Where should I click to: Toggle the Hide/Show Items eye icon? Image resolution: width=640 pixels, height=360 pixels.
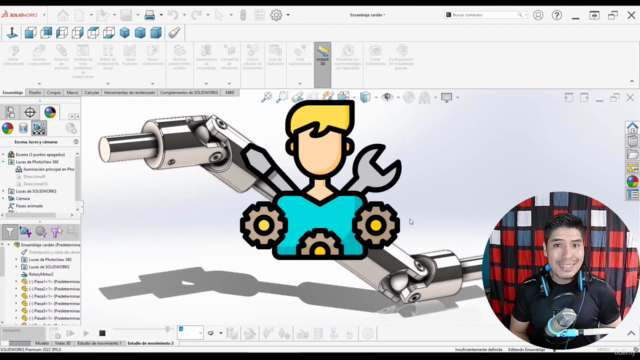(x=387, y=97)
